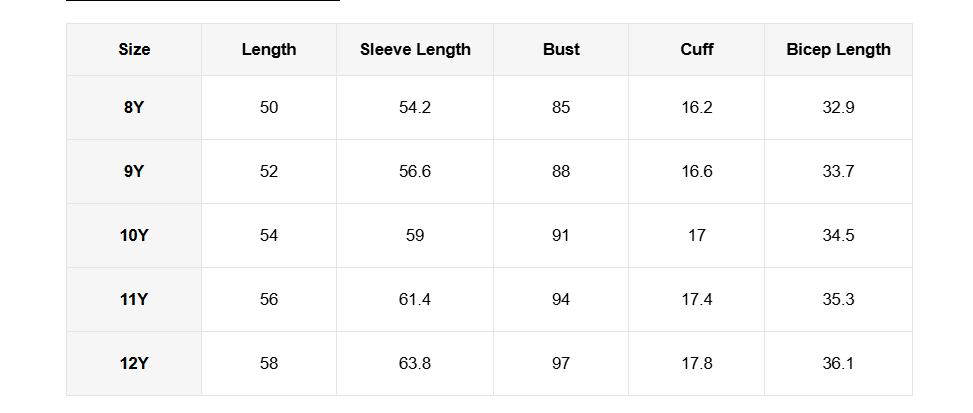
Task: Click the Bust column header
Action: (x=561, y=49)
